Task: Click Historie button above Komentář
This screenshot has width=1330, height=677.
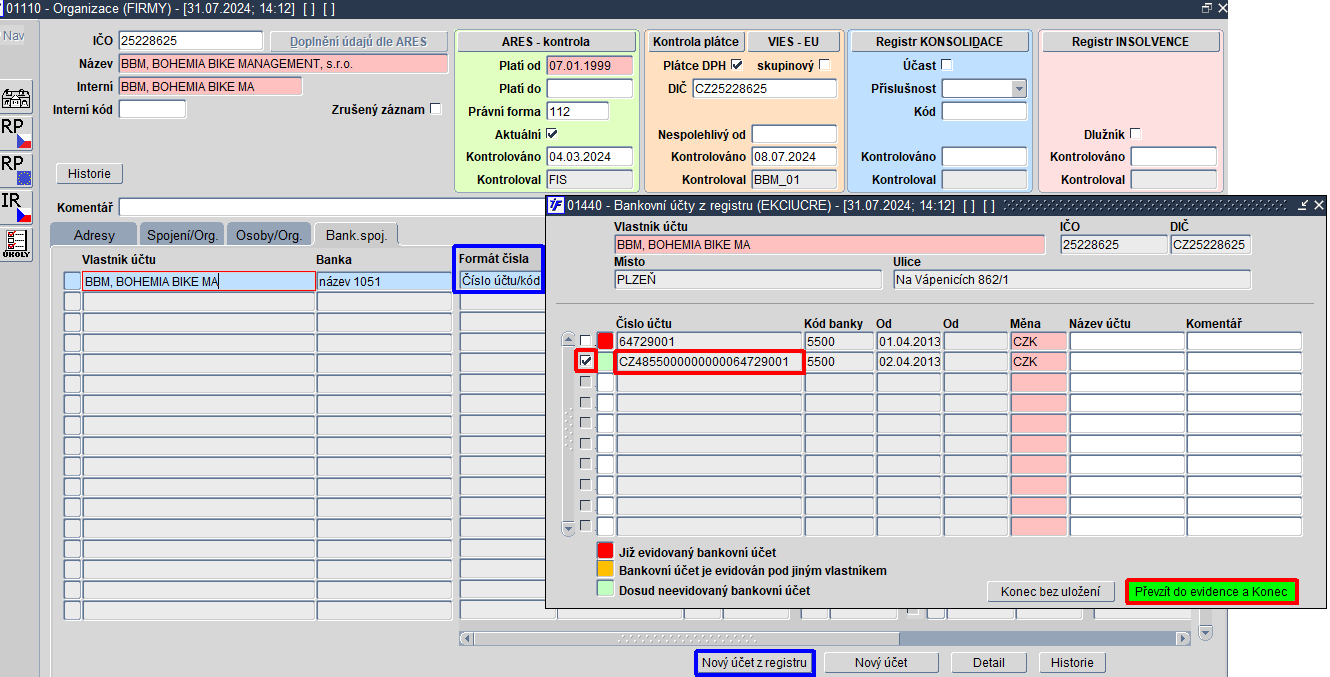Action: tap(89, 174)
